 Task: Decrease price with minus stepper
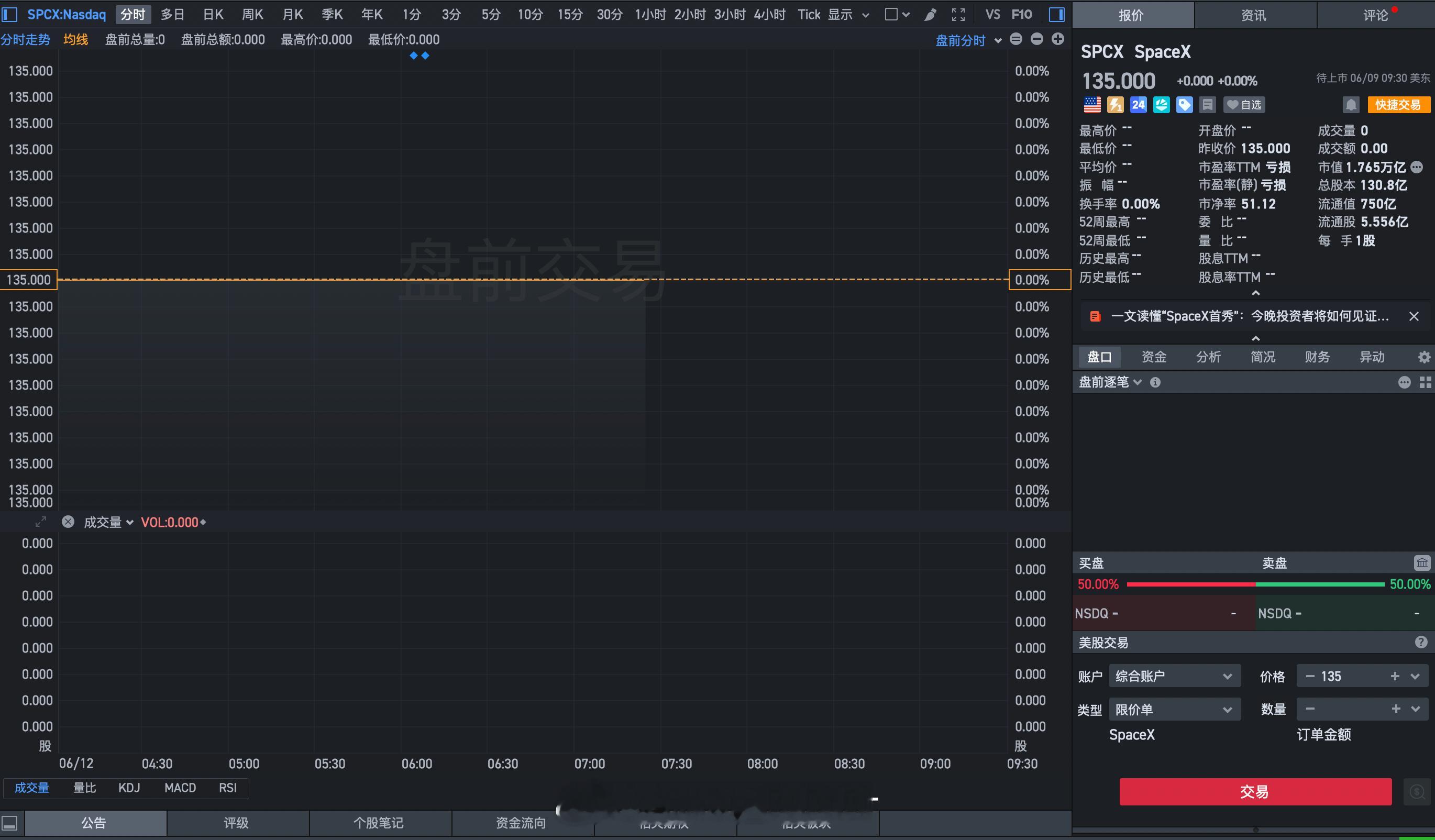pos(1310,676)
